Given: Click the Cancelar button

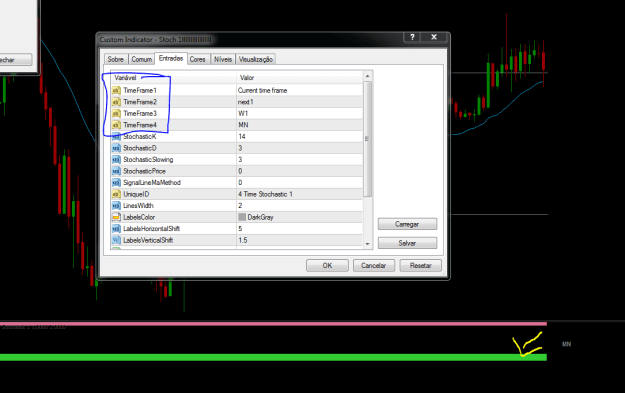Looking at the screenshot, I should (x=373, y=265).
